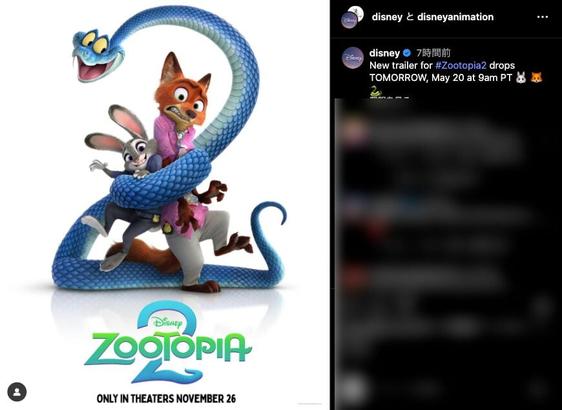Open the three-dot more options menu
The width and height of the screenshot is (562, 410).
point(542,17)
